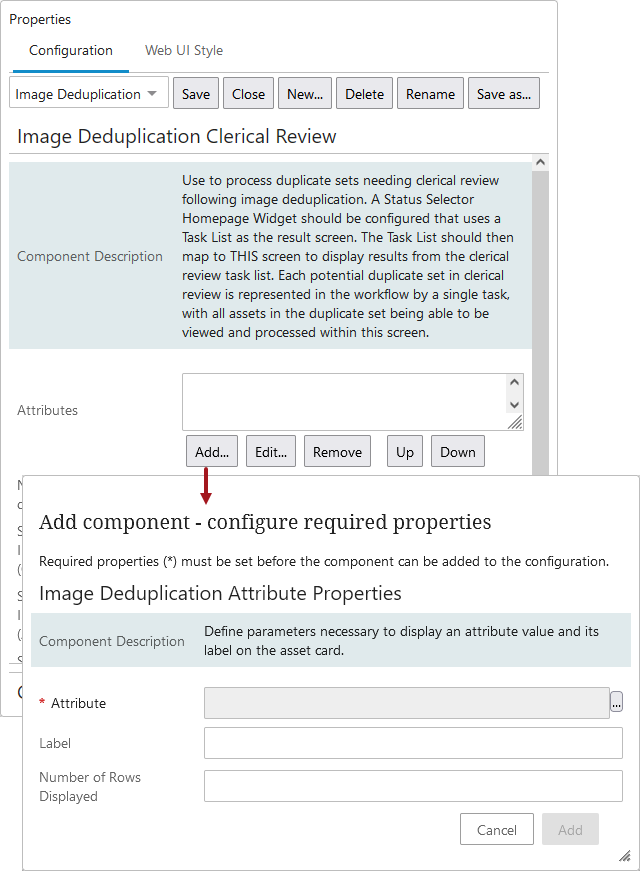This screenshot has height=871, width=640.
Task: Move attribute Down in list
Action: 458,452
